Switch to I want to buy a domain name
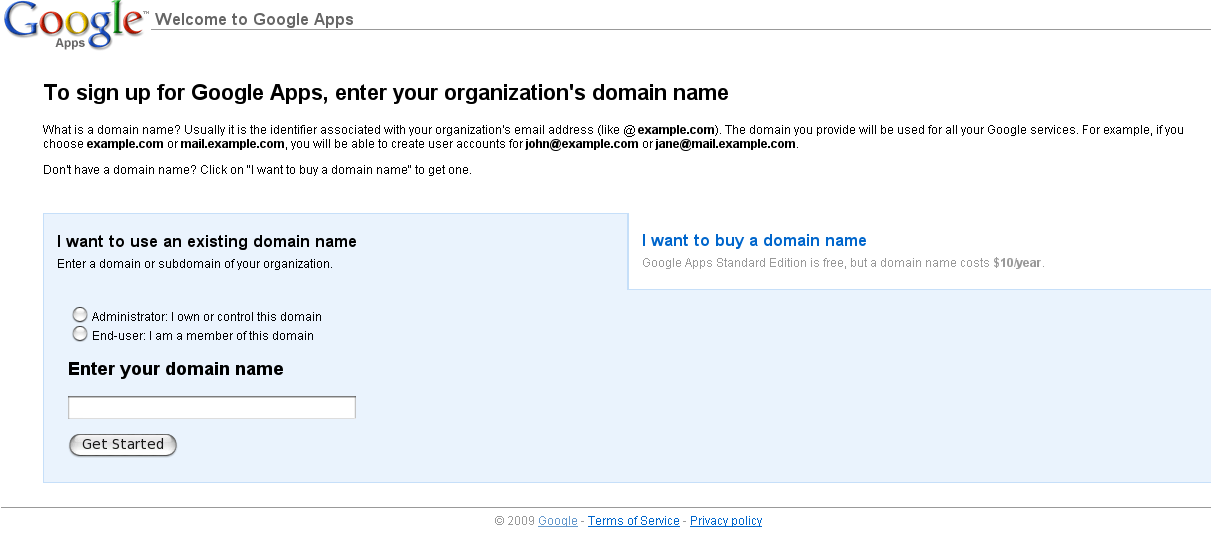1211x544 pixels. coord(754,241)
